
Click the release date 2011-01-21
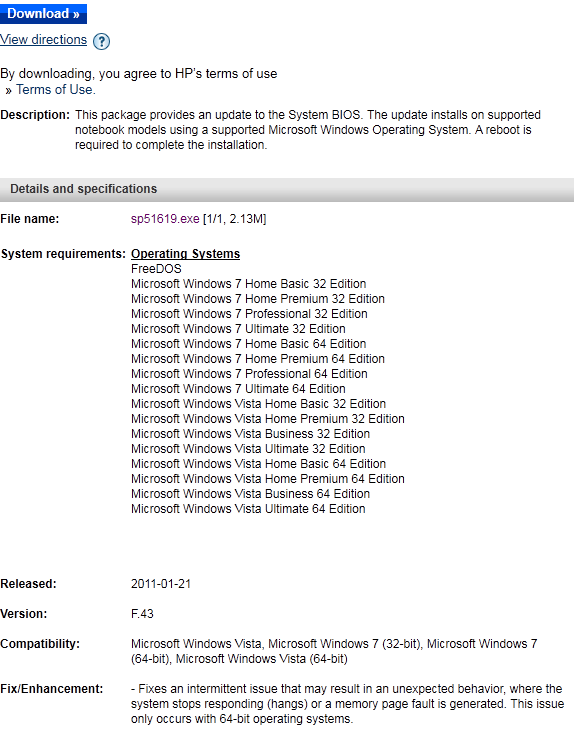(x=161, y=584)
